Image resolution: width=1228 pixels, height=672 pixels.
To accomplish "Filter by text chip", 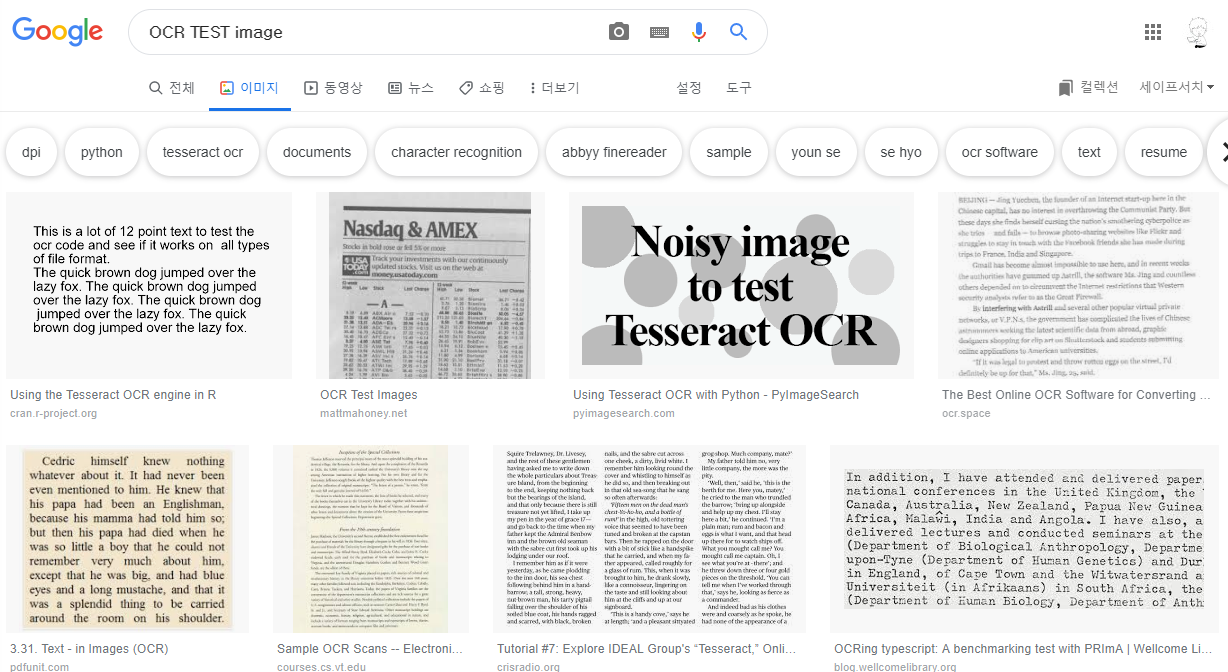I will pyautogui.click(x=1089, y=152).
